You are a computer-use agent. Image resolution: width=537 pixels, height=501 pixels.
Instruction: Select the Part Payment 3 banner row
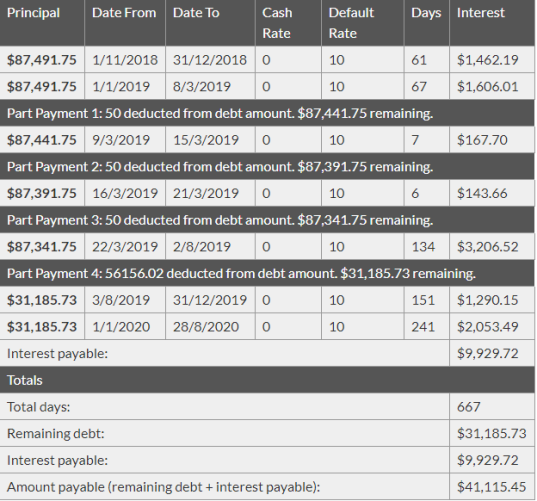(x=267, y=220)
